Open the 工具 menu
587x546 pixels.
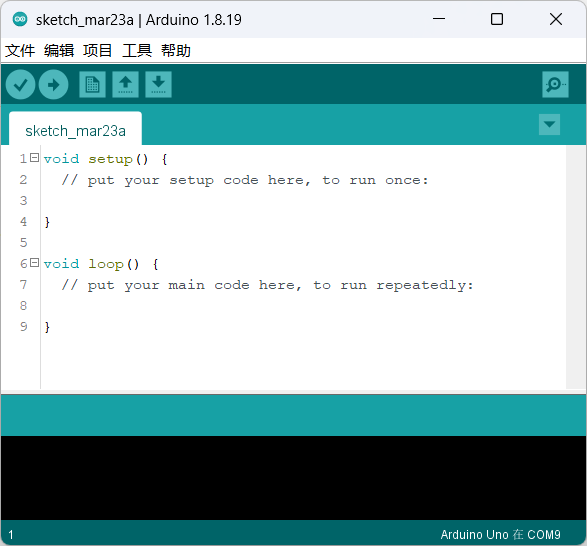(x=137, y=51)
